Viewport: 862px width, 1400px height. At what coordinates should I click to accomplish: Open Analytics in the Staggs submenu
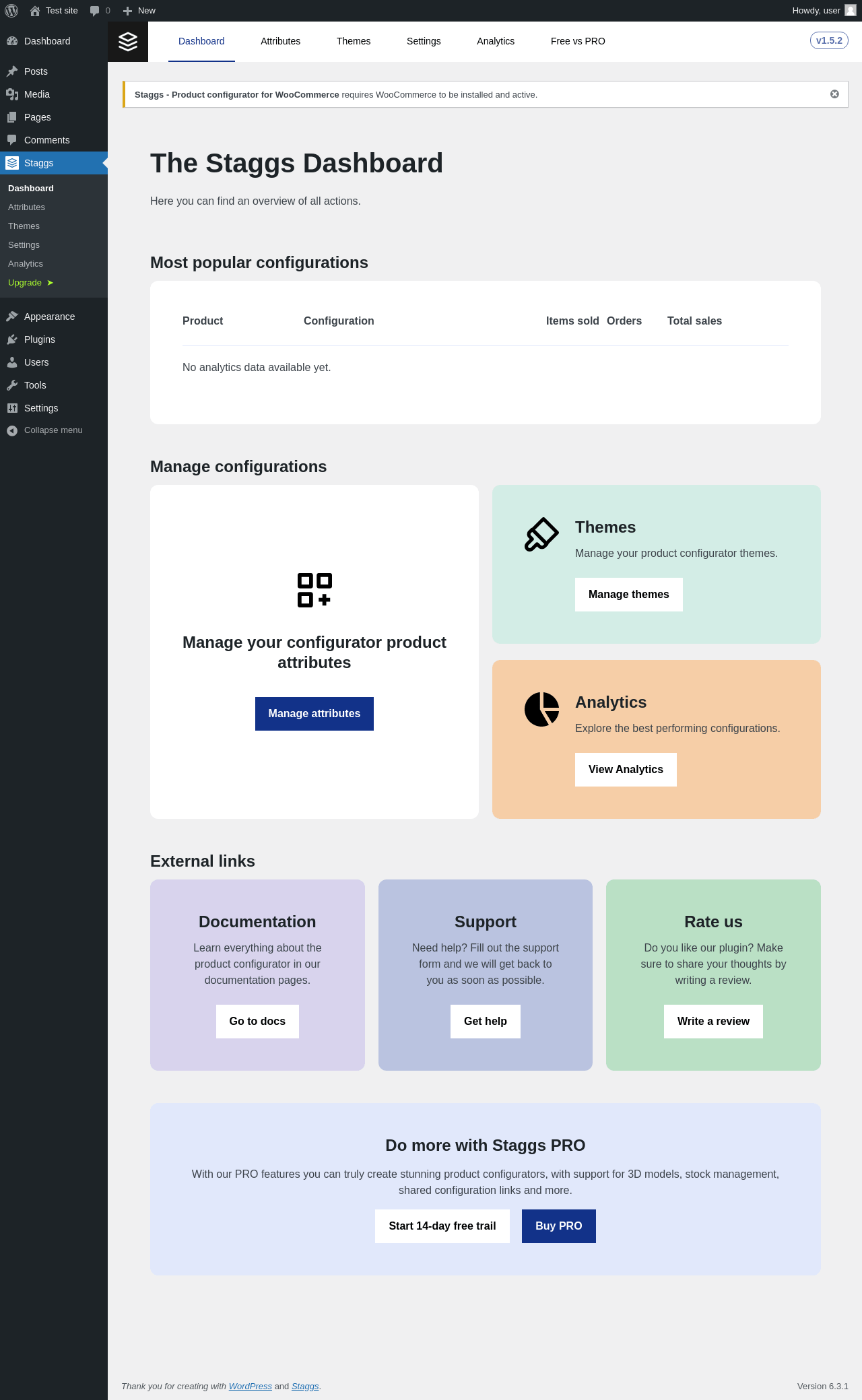coord(26,264)
